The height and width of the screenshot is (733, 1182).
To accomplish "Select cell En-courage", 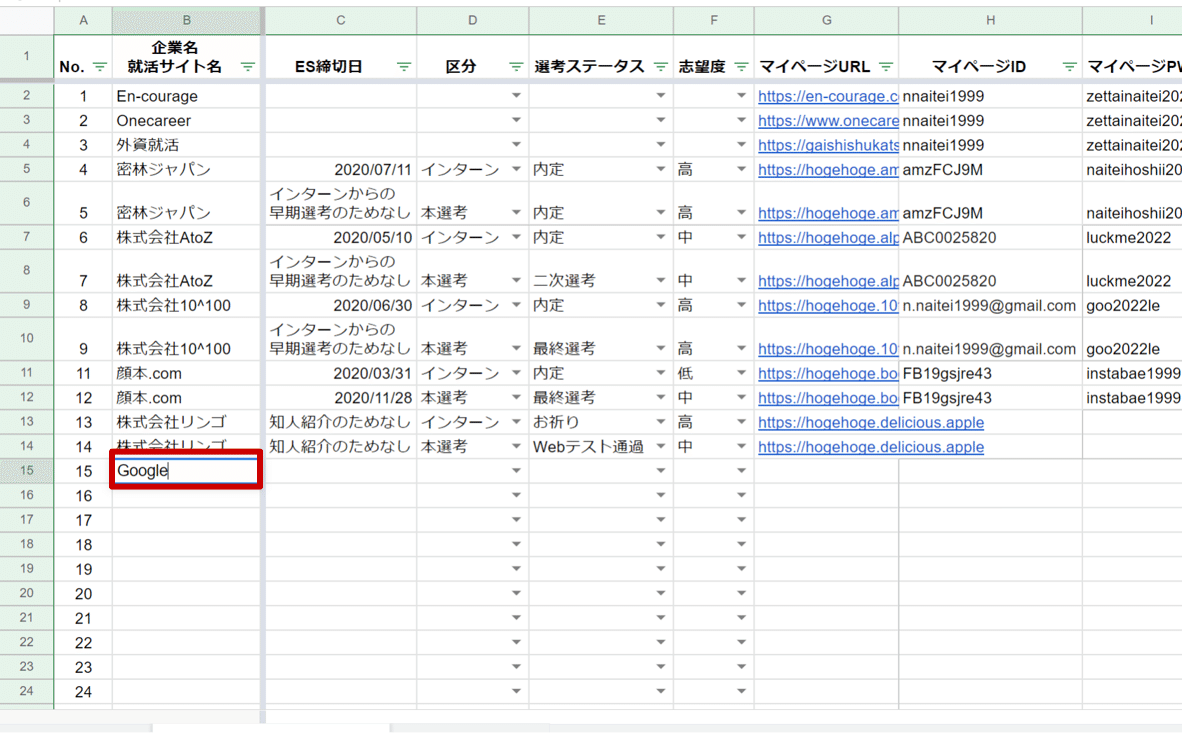I will pos(186,96).
